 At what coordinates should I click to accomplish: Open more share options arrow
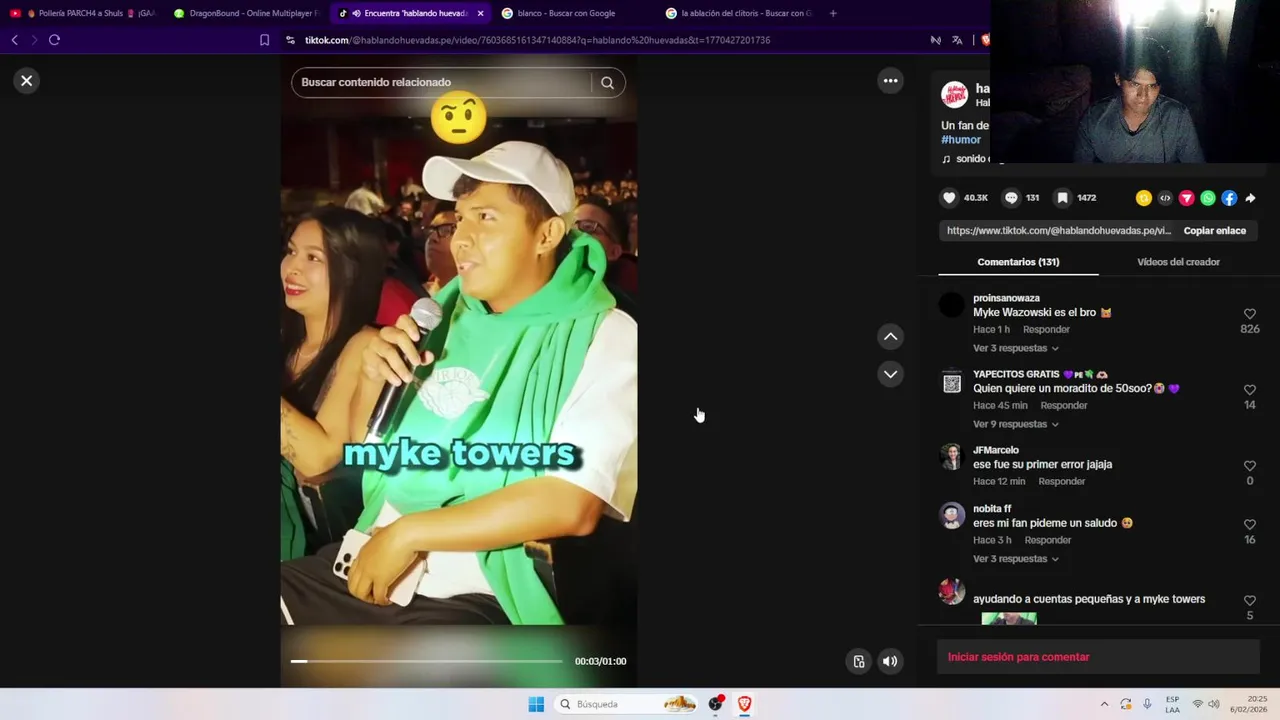[x=1250, y=198]
